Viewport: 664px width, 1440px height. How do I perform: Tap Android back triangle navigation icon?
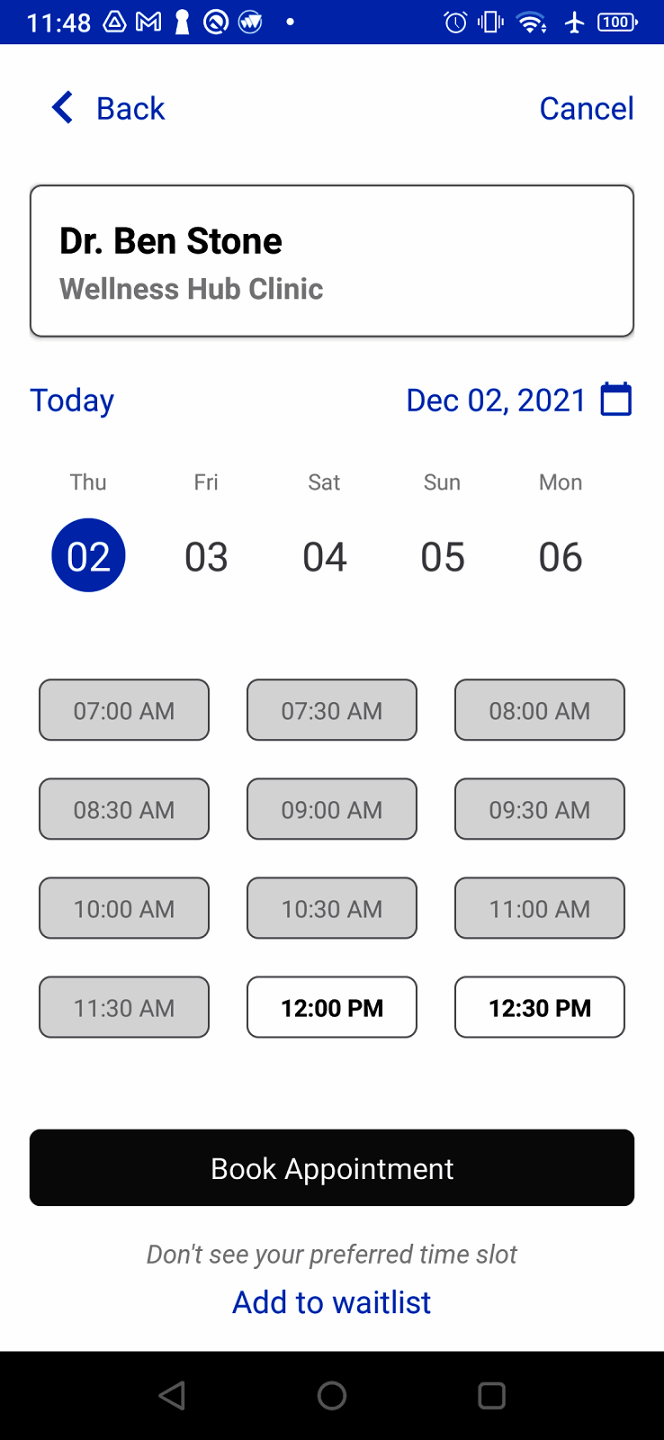click(172, 1396)
